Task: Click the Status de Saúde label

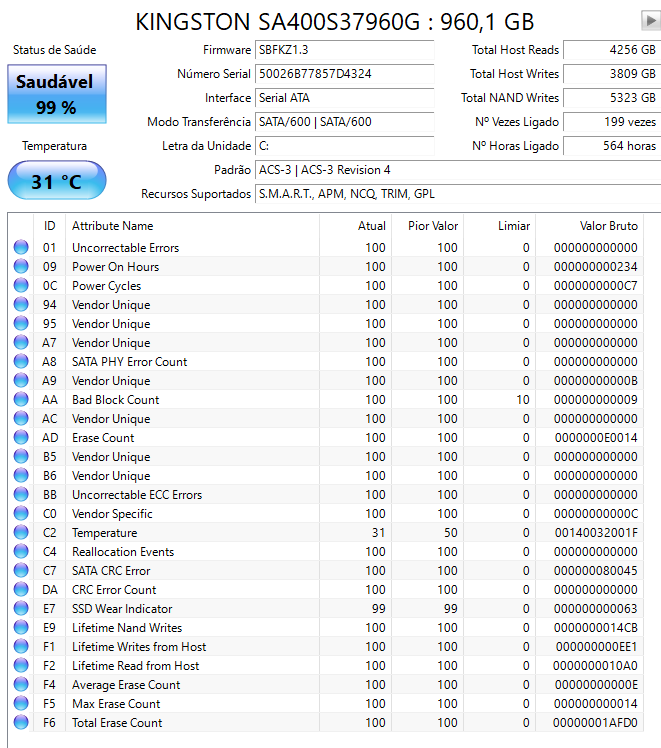Action: pyautogui.click(x=54, y=50)
